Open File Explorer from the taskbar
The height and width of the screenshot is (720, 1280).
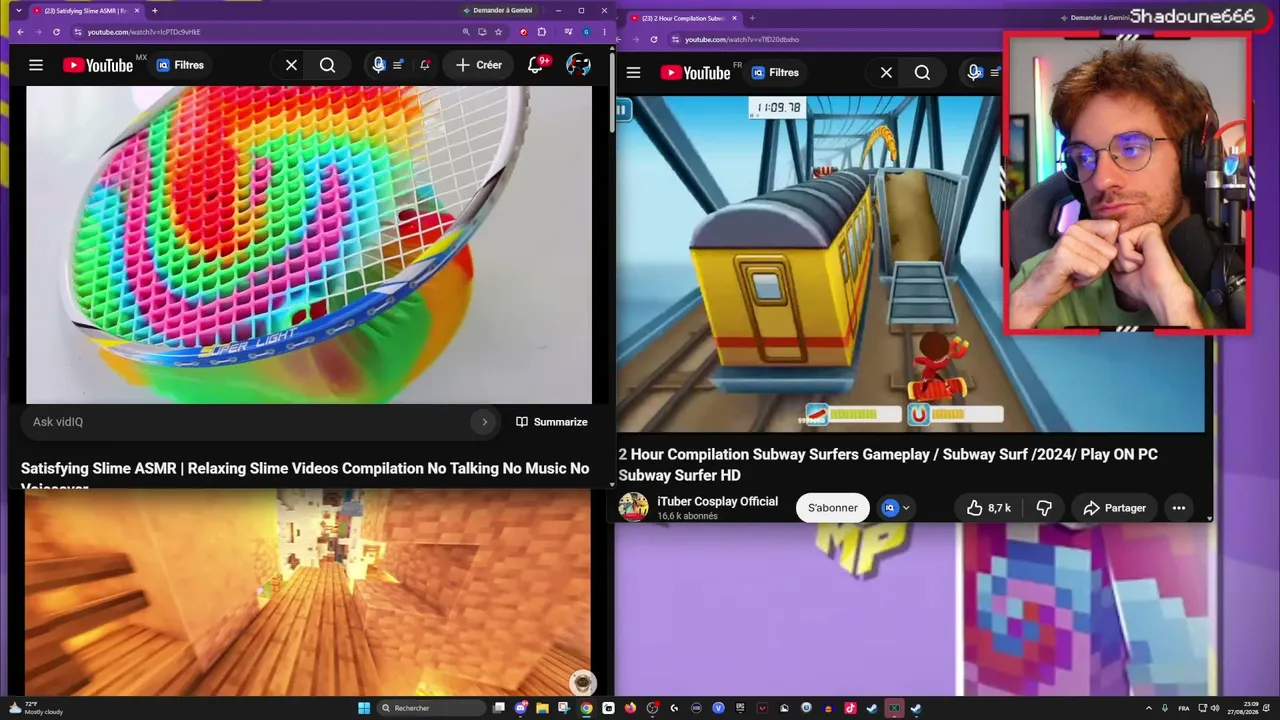pyautogui.click(x=543, y=708)
